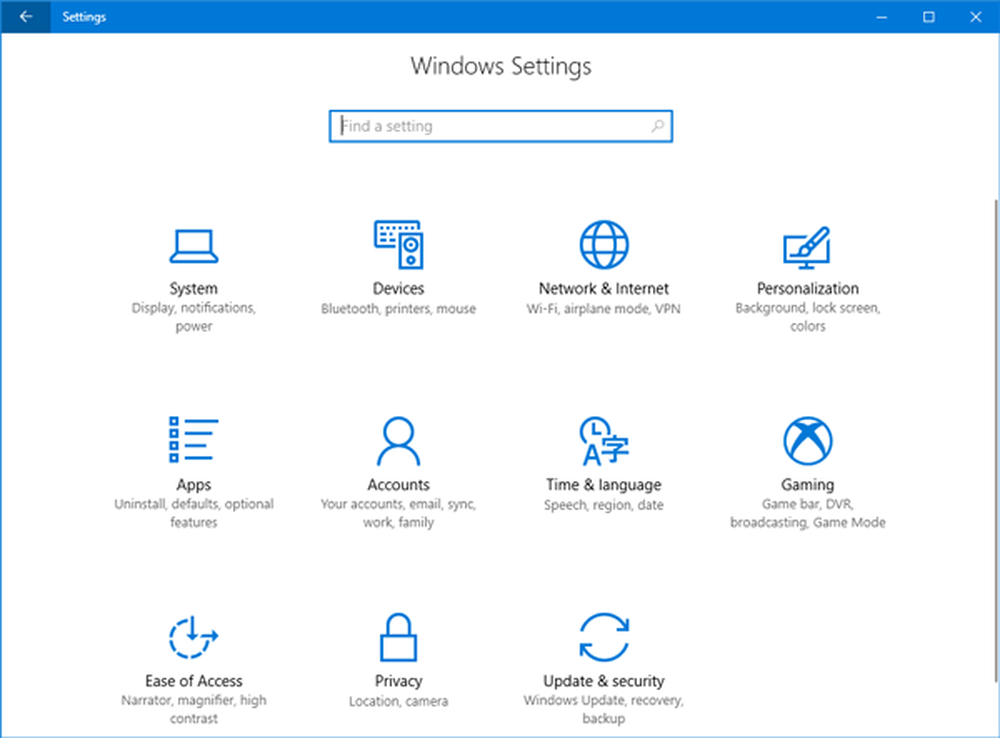The width and height of the screenshot is (1000, 738).
Task: Open the Update & security refresh arrows icon
Action: click(604, 637)
